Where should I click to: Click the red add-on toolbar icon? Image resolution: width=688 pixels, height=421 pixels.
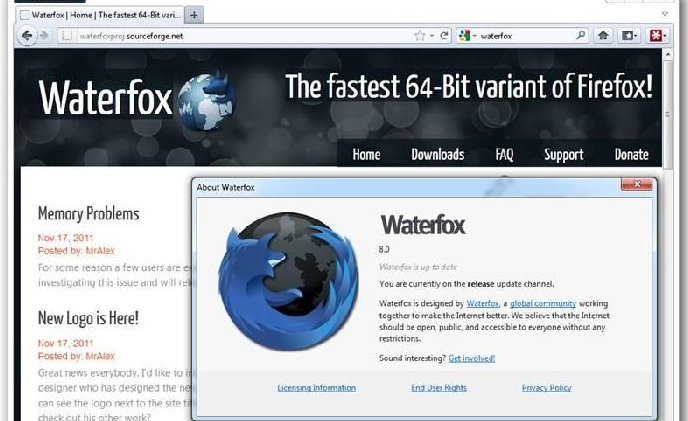point(657,36)
